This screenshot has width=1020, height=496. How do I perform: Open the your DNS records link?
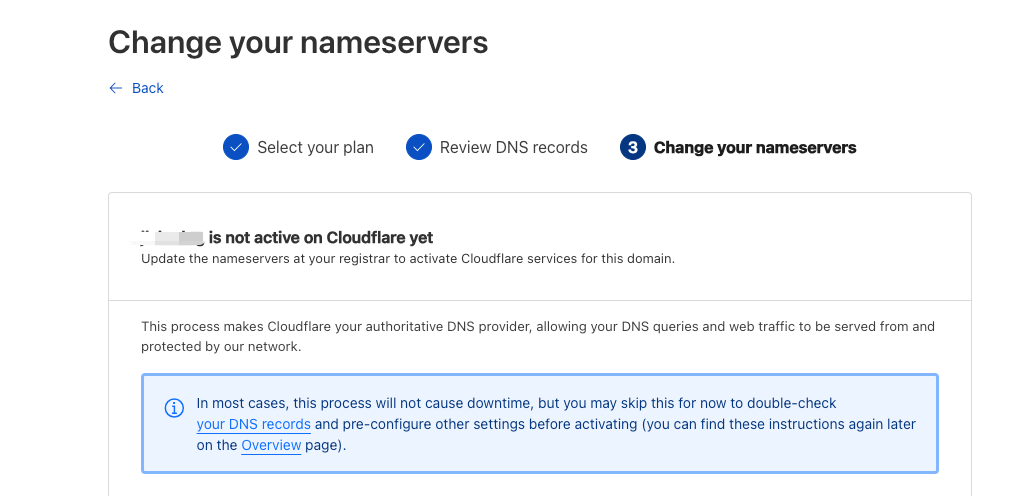click(x=254, y=424)
